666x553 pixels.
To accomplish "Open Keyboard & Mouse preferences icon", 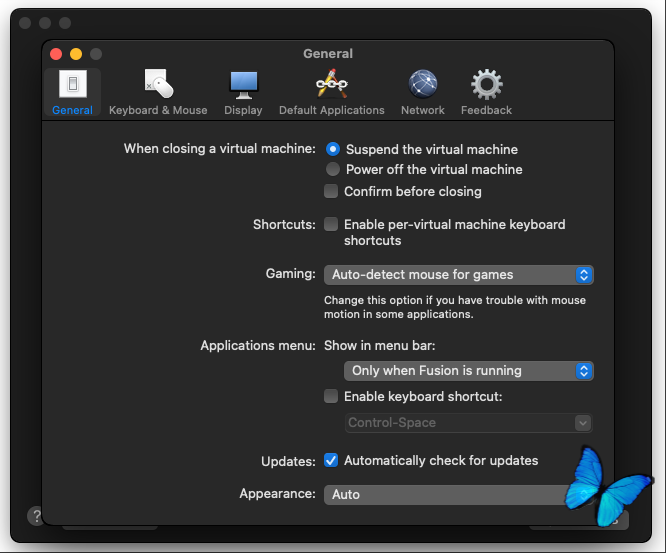I will (158, 83).
